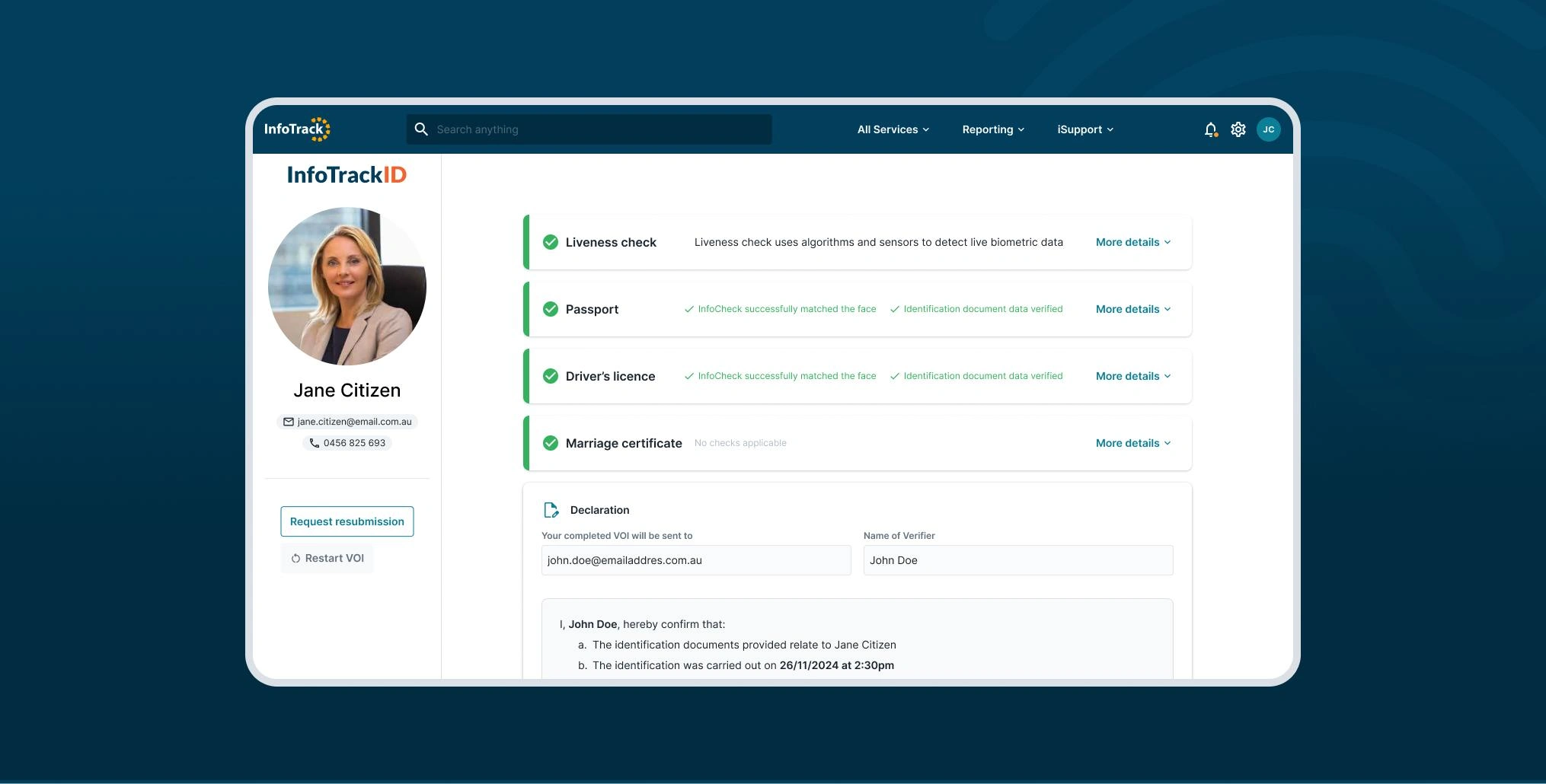Click phone number 0456 825 693

[354, 443]
